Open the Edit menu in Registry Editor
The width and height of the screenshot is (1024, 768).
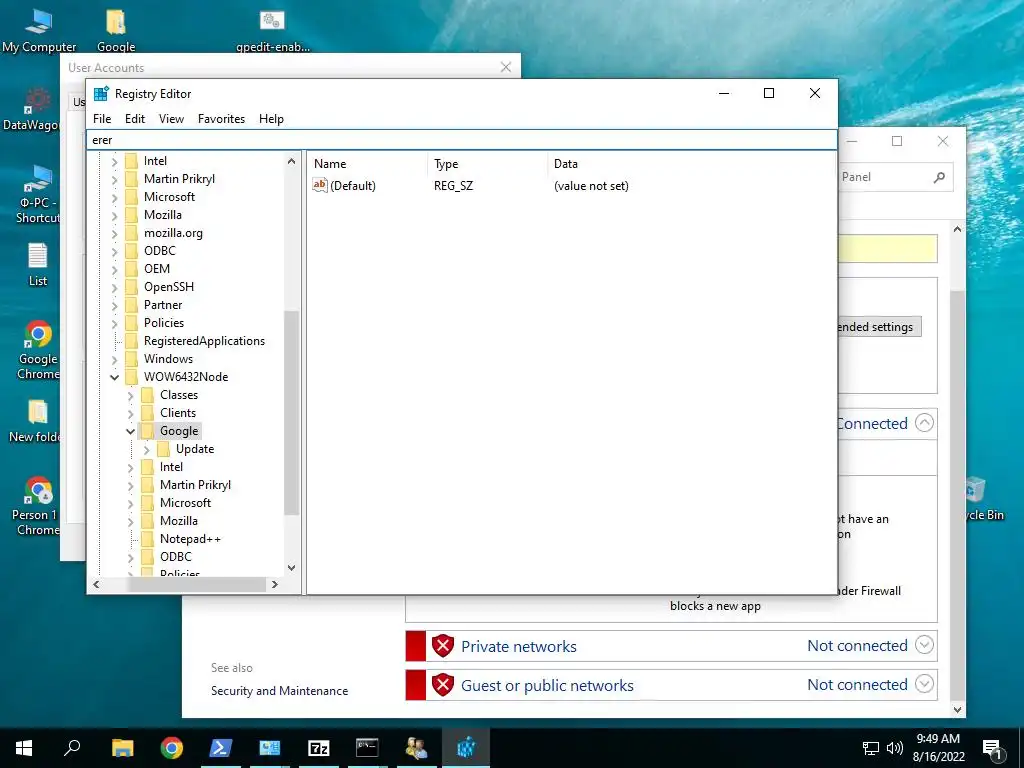point(135,119)
